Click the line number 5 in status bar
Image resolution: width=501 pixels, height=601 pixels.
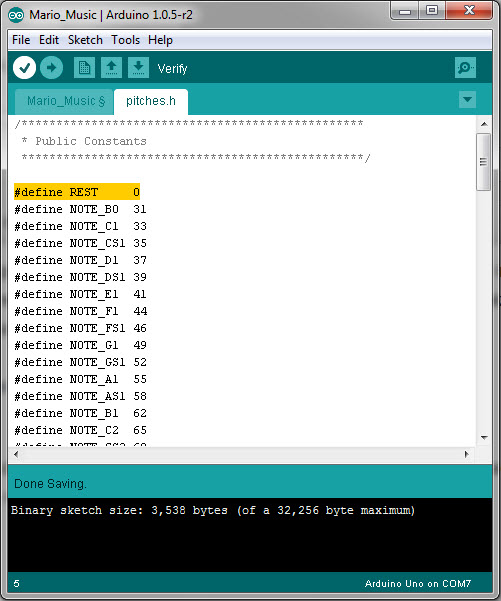[x=16, y=583]
